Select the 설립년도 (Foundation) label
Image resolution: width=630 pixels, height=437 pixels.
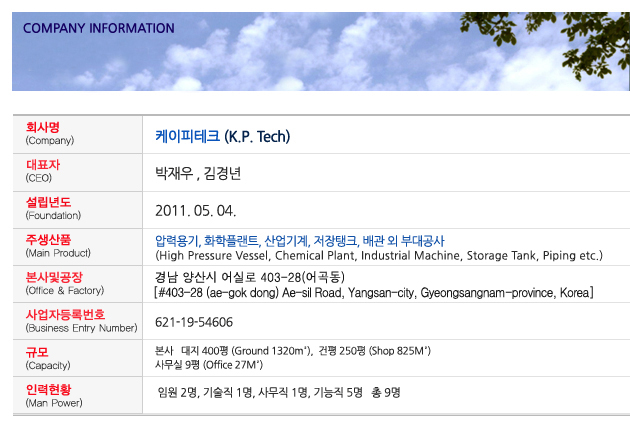[x=53, y=208]
